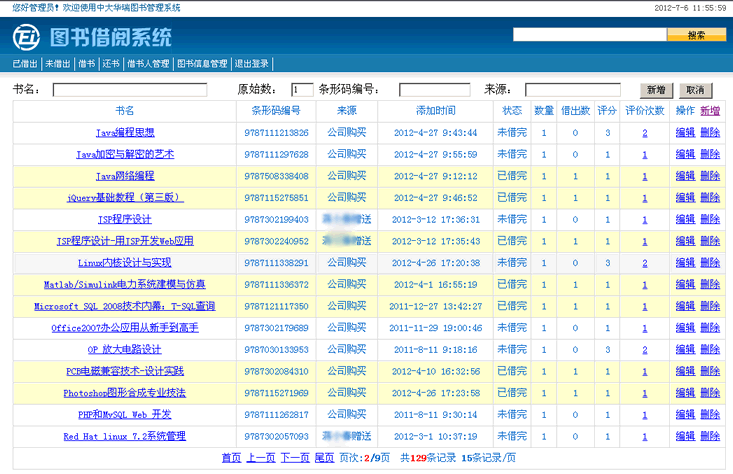Click the Ei logo icon in the header

[26, 37]
